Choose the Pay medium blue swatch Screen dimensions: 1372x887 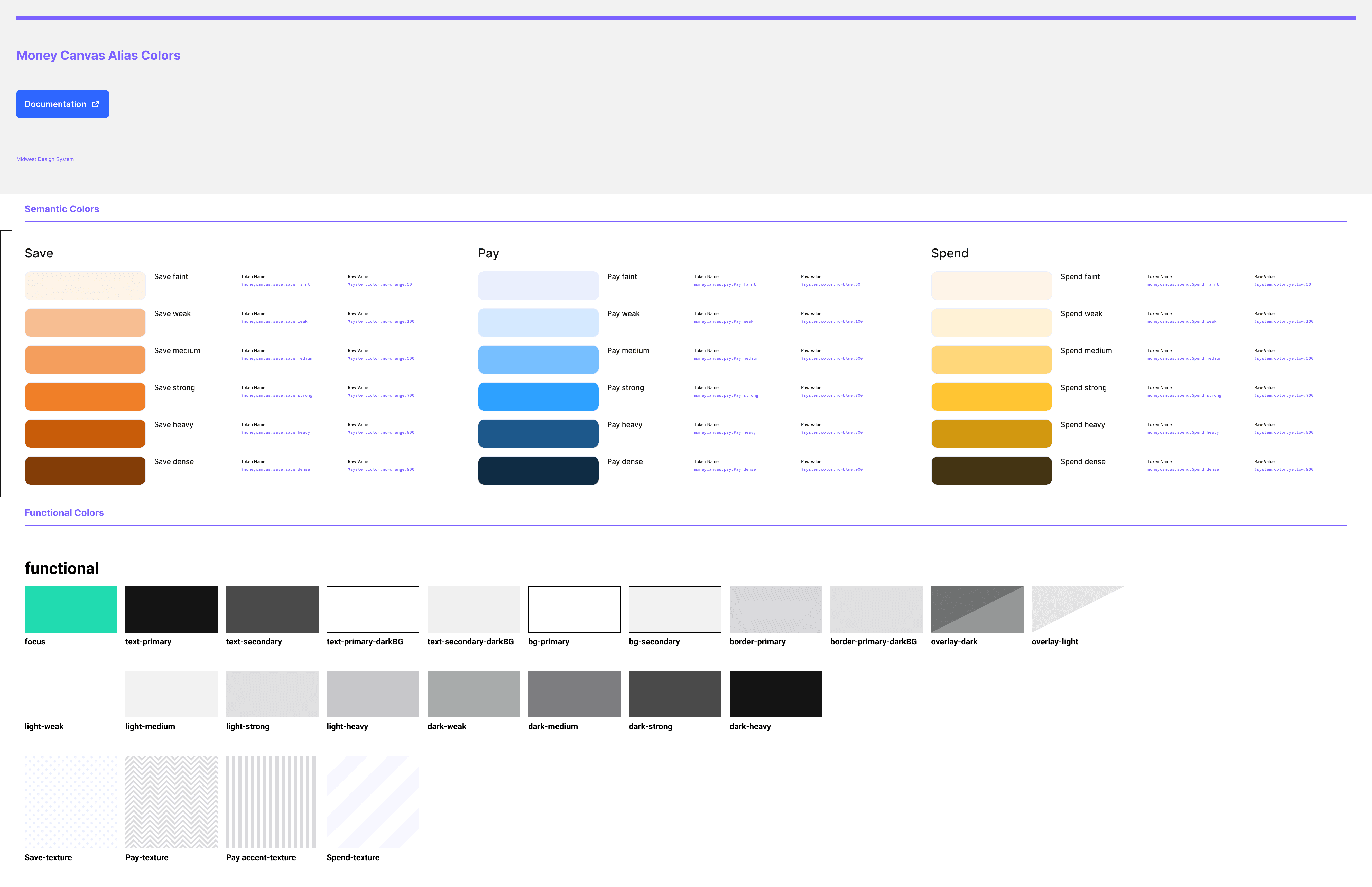click(x=538, y=359)
